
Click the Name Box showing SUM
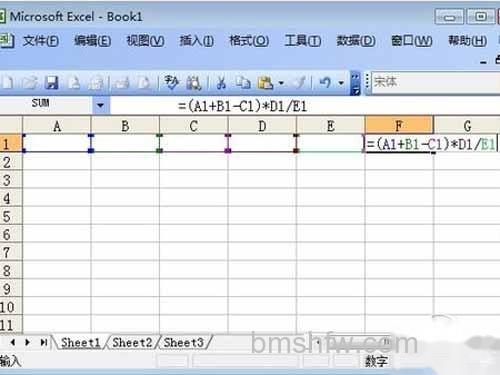(x=46, y=106)
